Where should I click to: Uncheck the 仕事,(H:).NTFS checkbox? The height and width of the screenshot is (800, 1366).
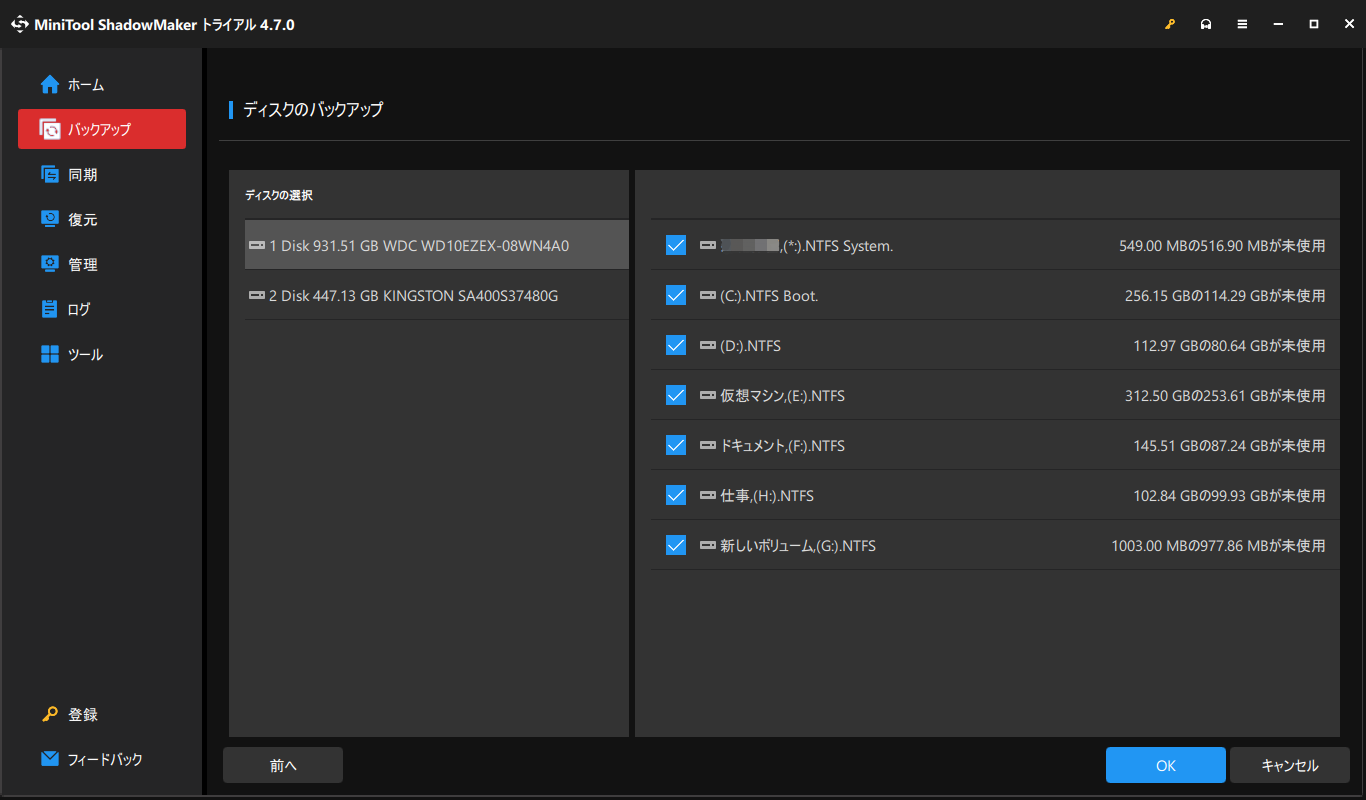676,495
